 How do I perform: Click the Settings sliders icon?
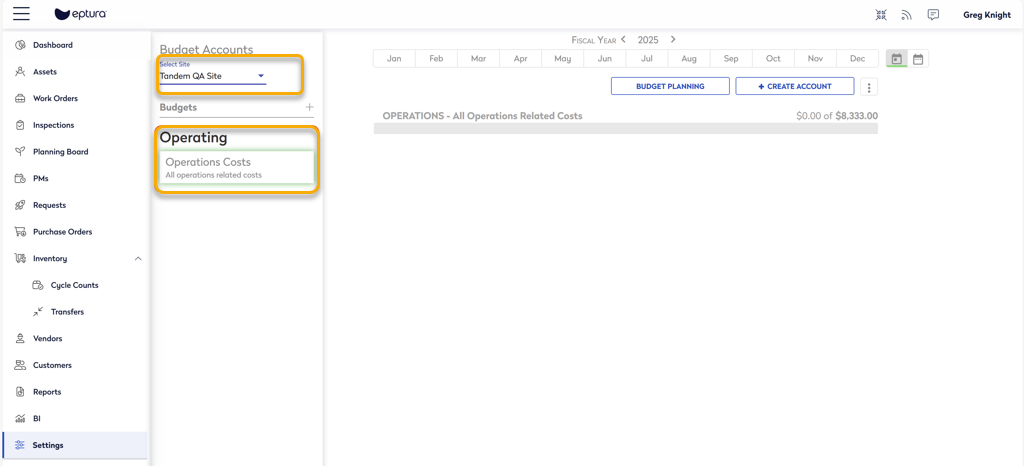[20, 445]
